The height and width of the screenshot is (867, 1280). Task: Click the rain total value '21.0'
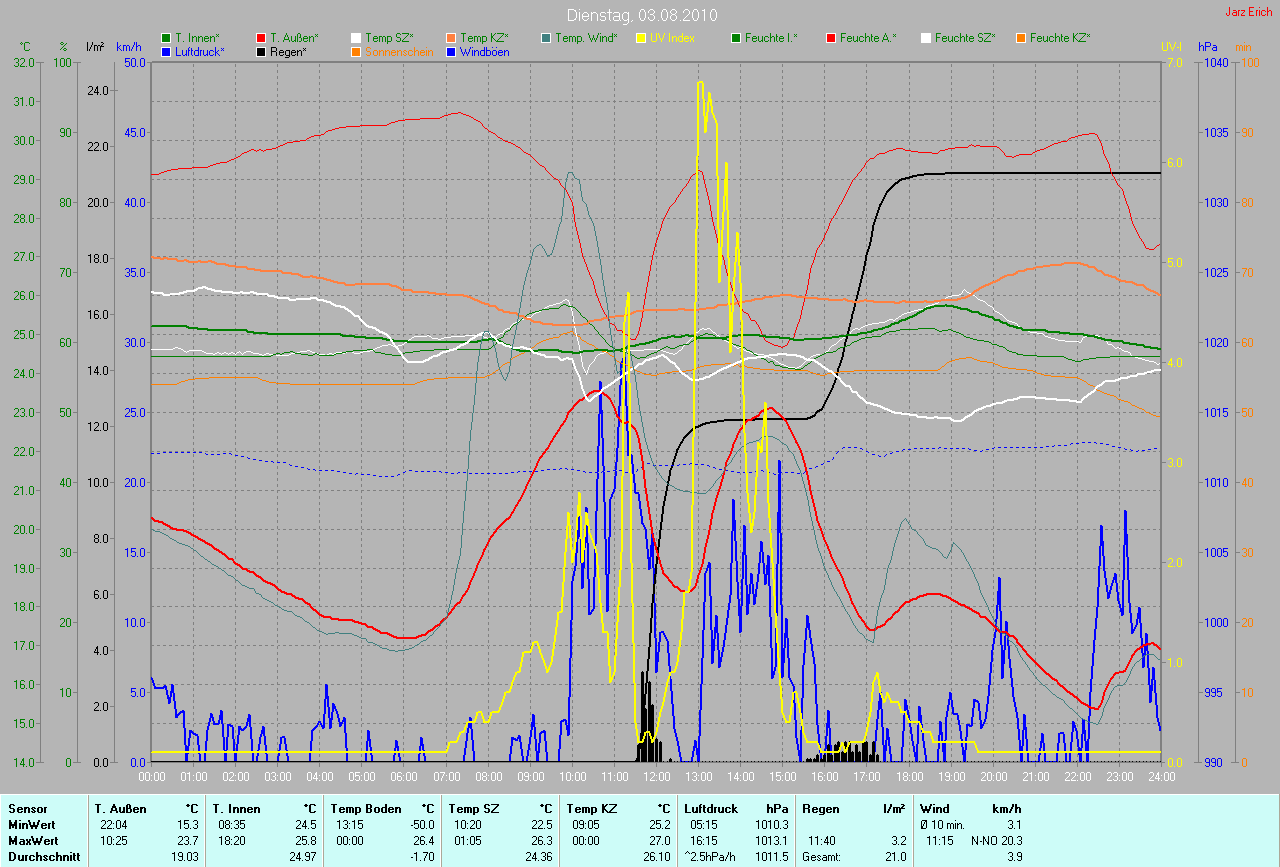[x=894, y=857]
